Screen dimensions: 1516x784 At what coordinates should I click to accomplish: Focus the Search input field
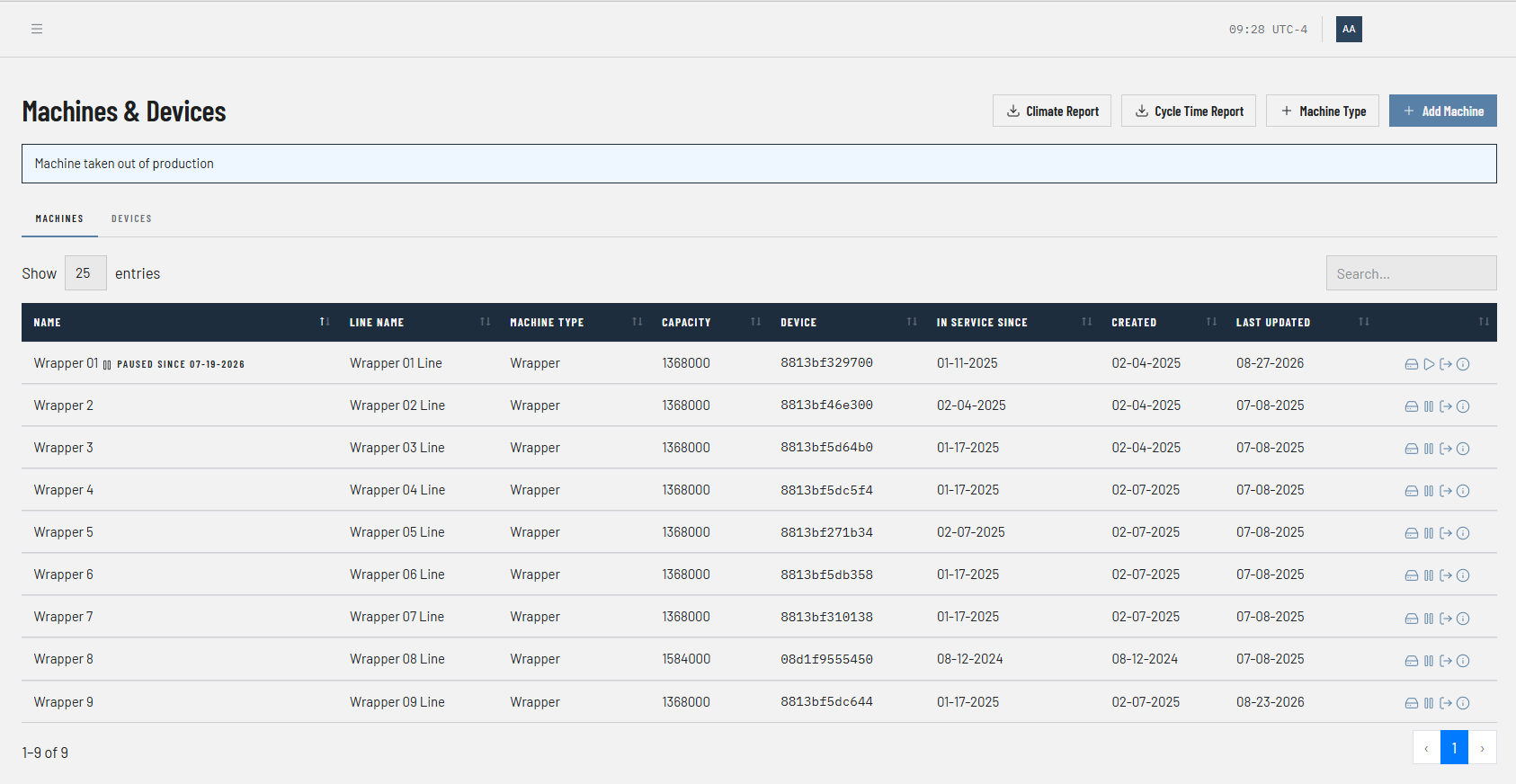[x=1412, y=273]
